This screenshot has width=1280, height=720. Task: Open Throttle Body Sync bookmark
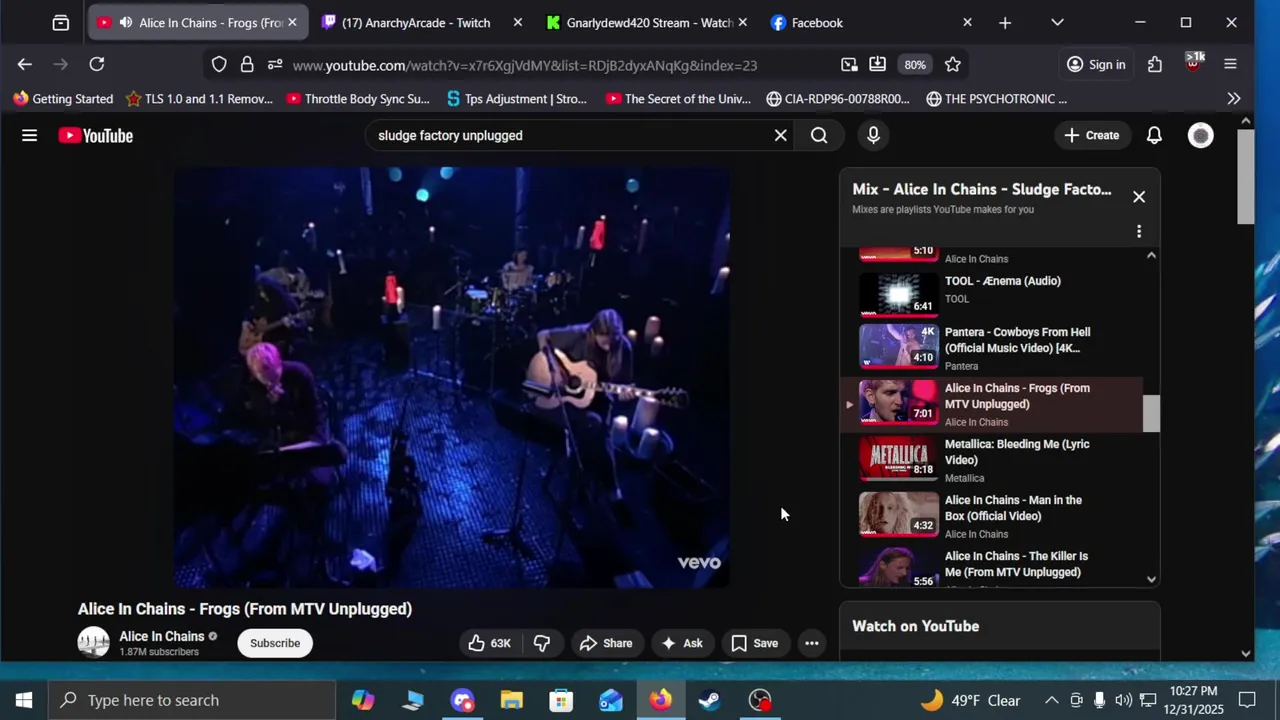[x=357, y=98]
